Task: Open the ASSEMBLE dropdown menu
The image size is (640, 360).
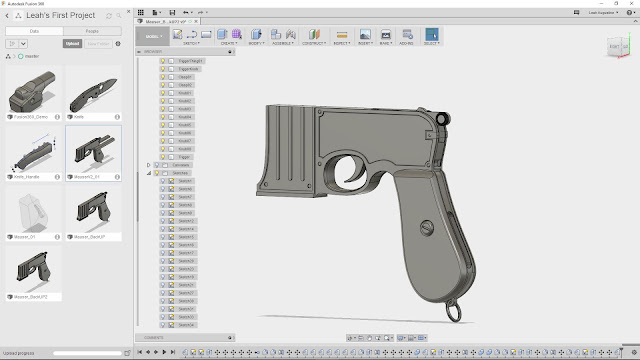Action: tap(283, 43)
